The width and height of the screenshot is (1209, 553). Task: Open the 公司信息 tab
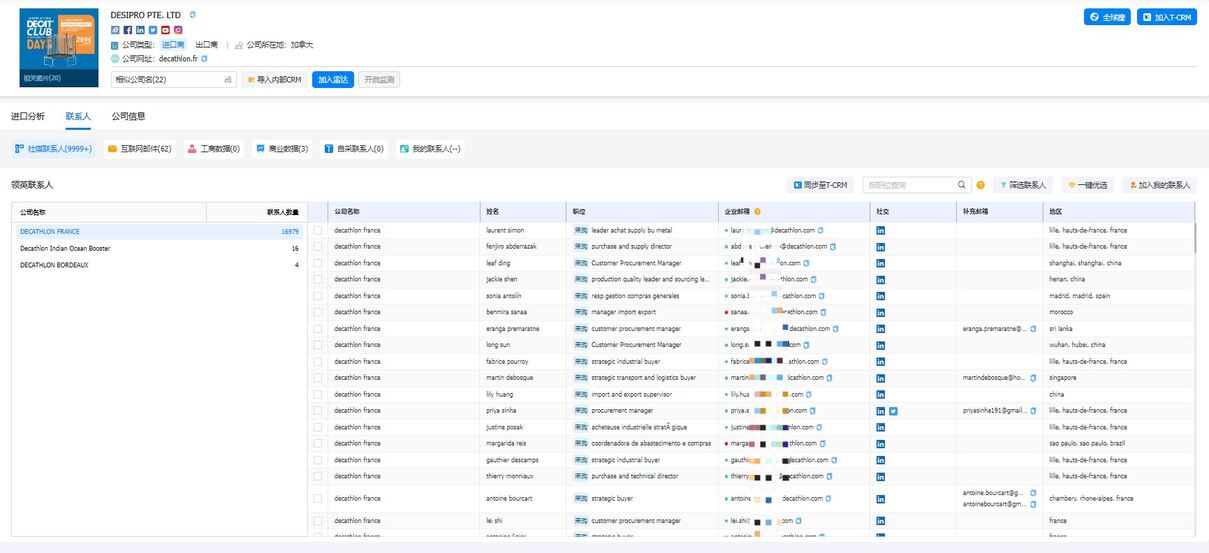coord(128,116)
